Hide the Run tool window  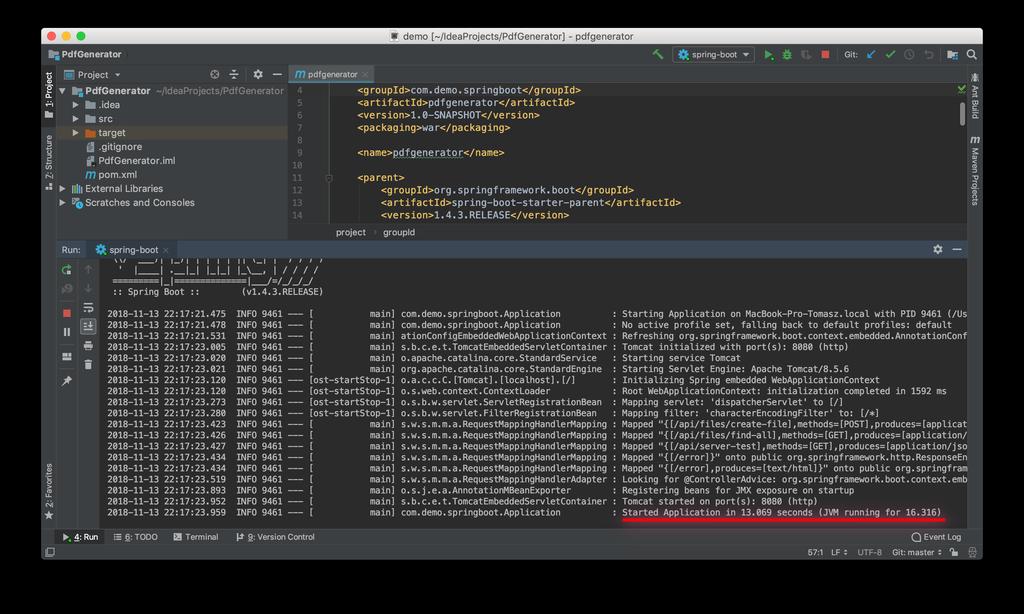[957, 250]
